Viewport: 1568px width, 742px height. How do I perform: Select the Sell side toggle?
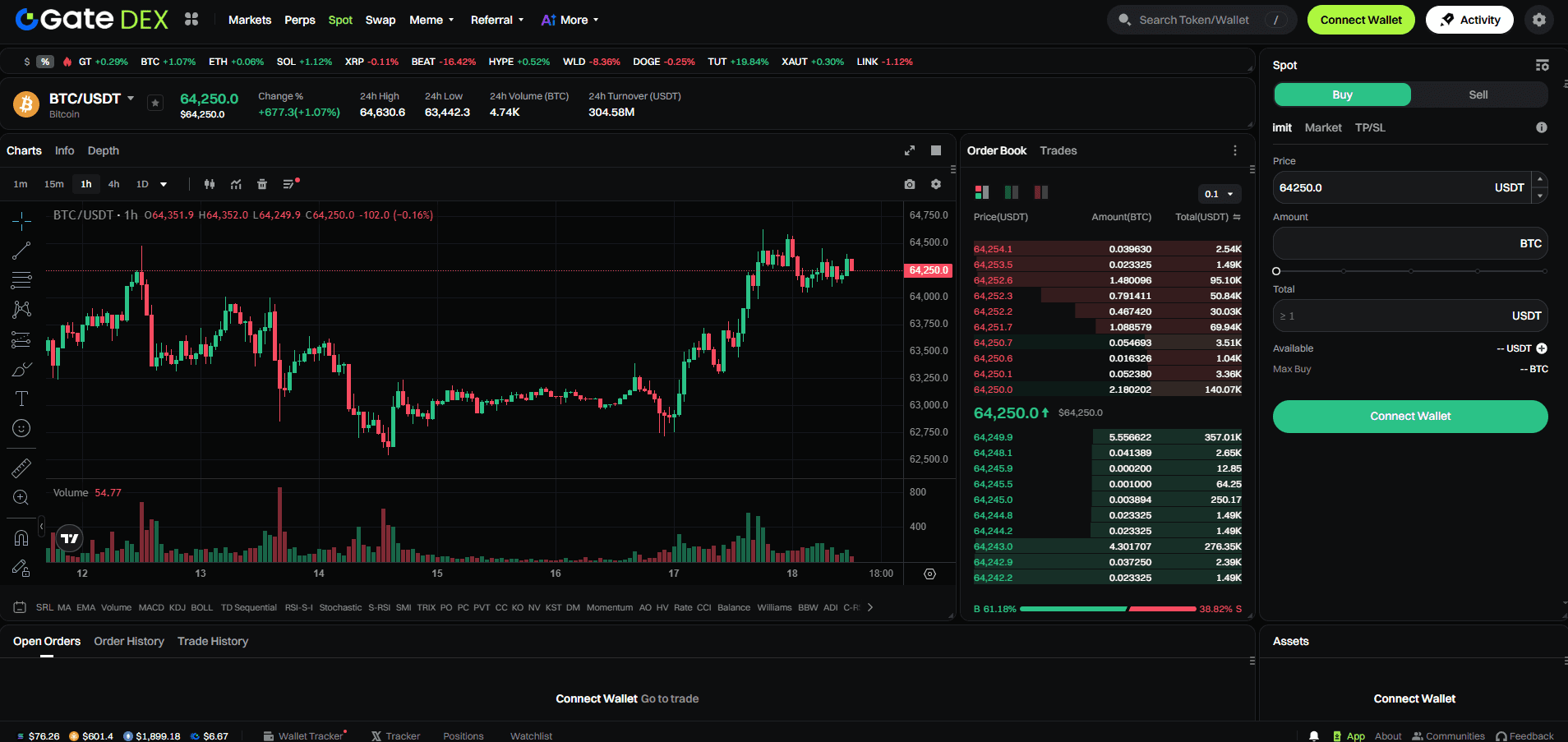[1478, 94]
